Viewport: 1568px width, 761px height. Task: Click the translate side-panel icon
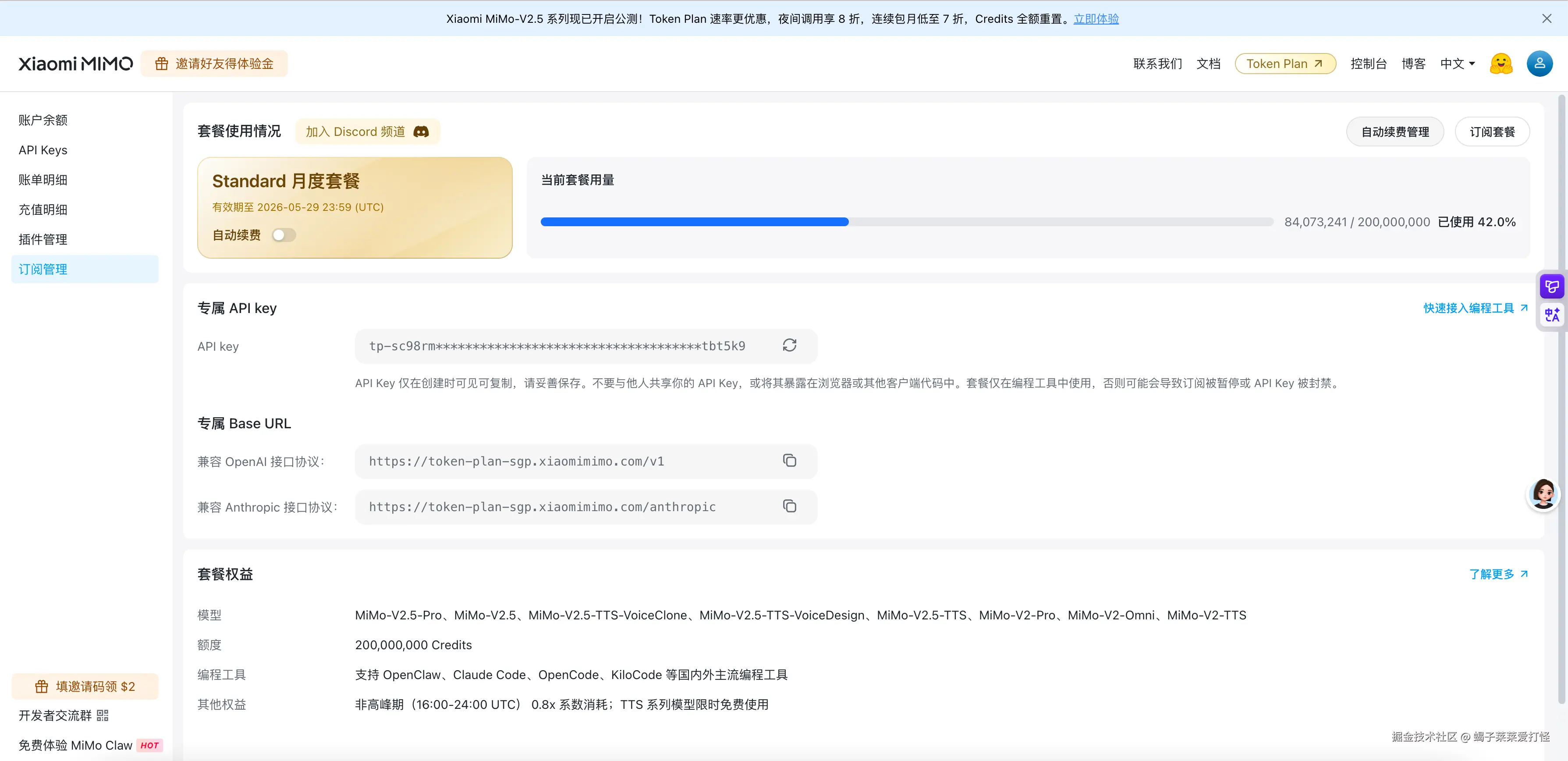click(1551, 315)
